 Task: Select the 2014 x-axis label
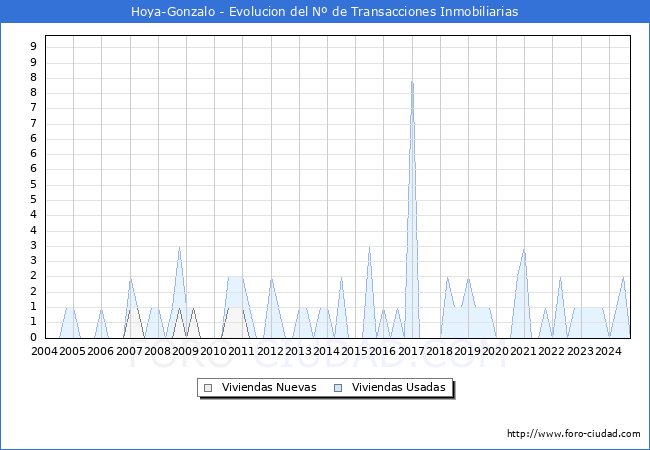pos(326,351)
